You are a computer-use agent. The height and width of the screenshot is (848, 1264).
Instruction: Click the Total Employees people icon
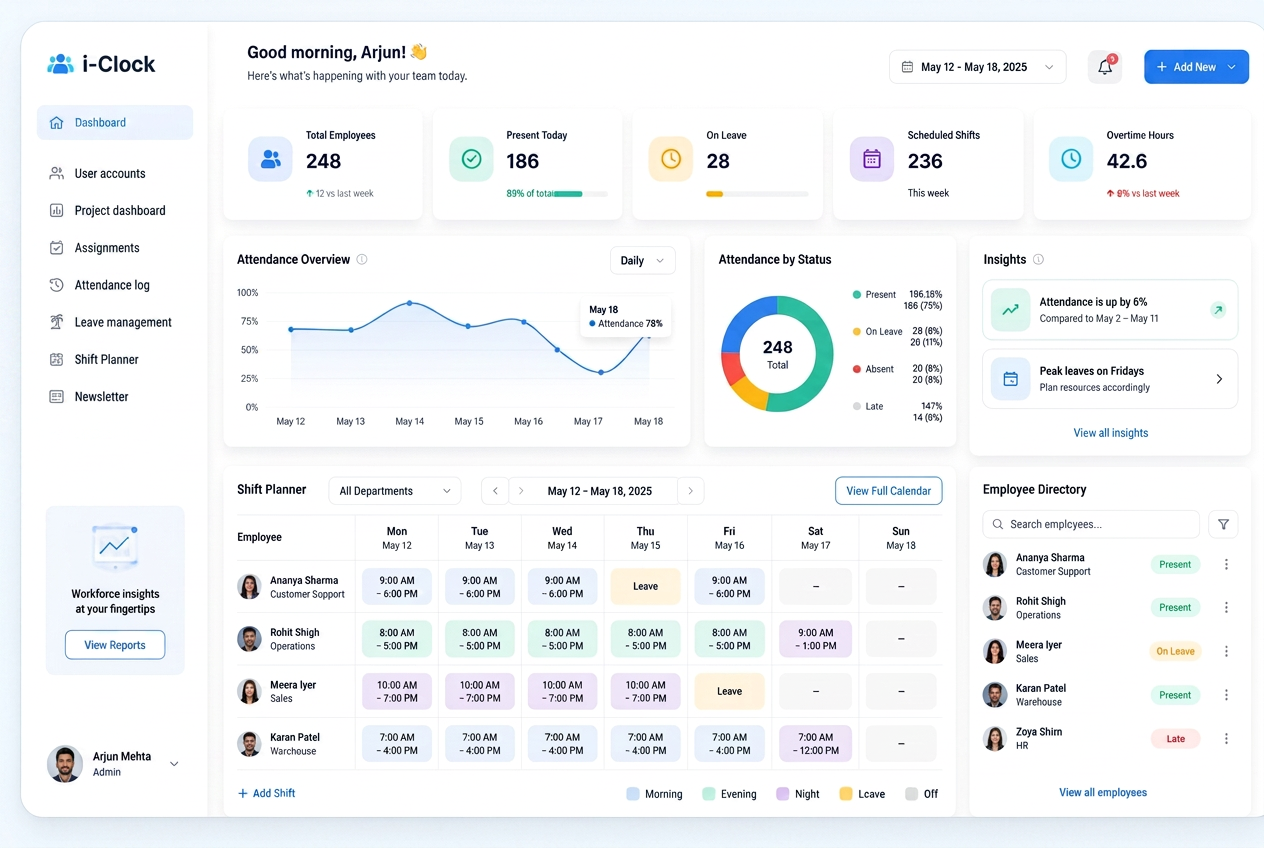[270, 159]
